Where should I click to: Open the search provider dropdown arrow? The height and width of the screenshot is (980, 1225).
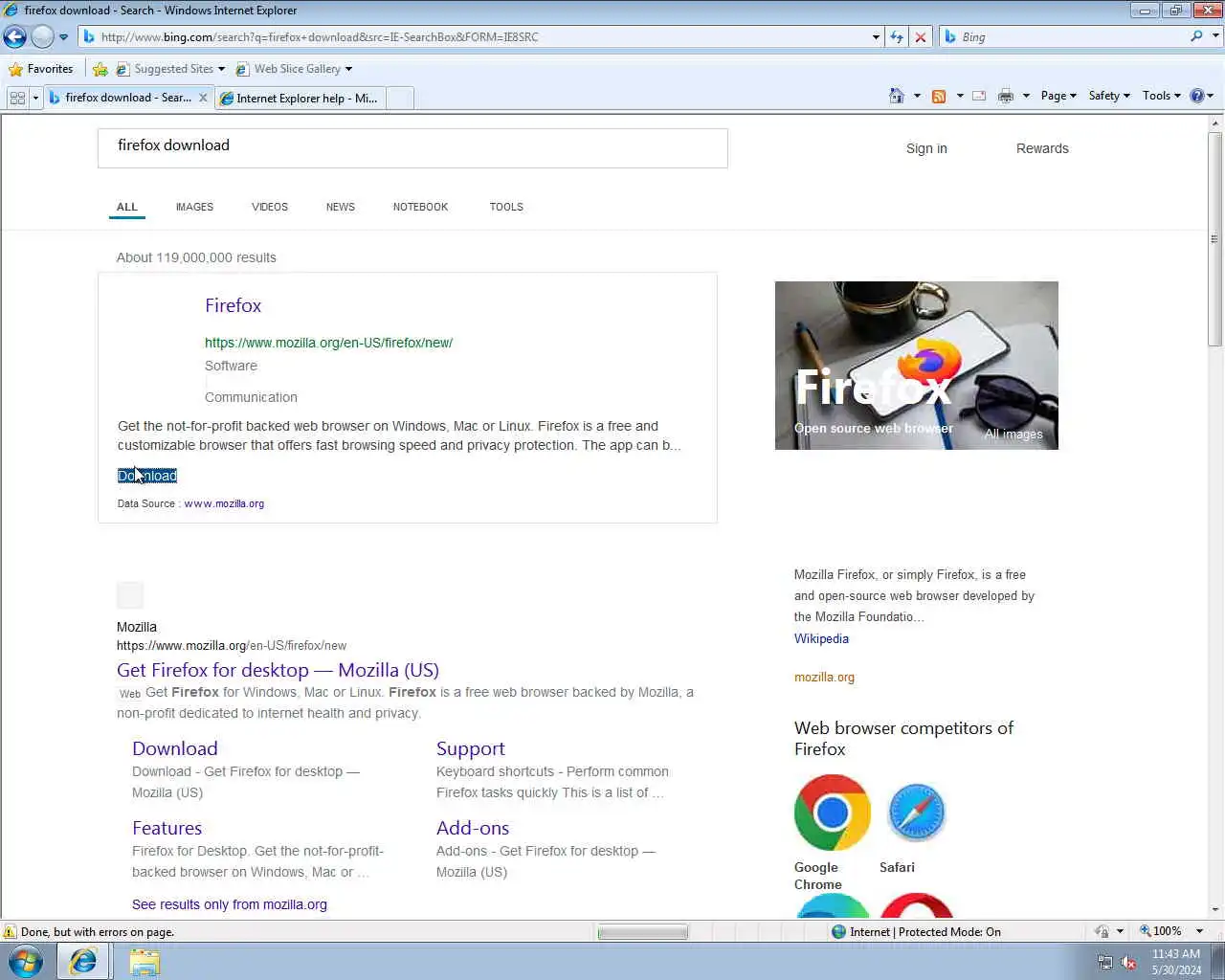[x=1216, y=36]
